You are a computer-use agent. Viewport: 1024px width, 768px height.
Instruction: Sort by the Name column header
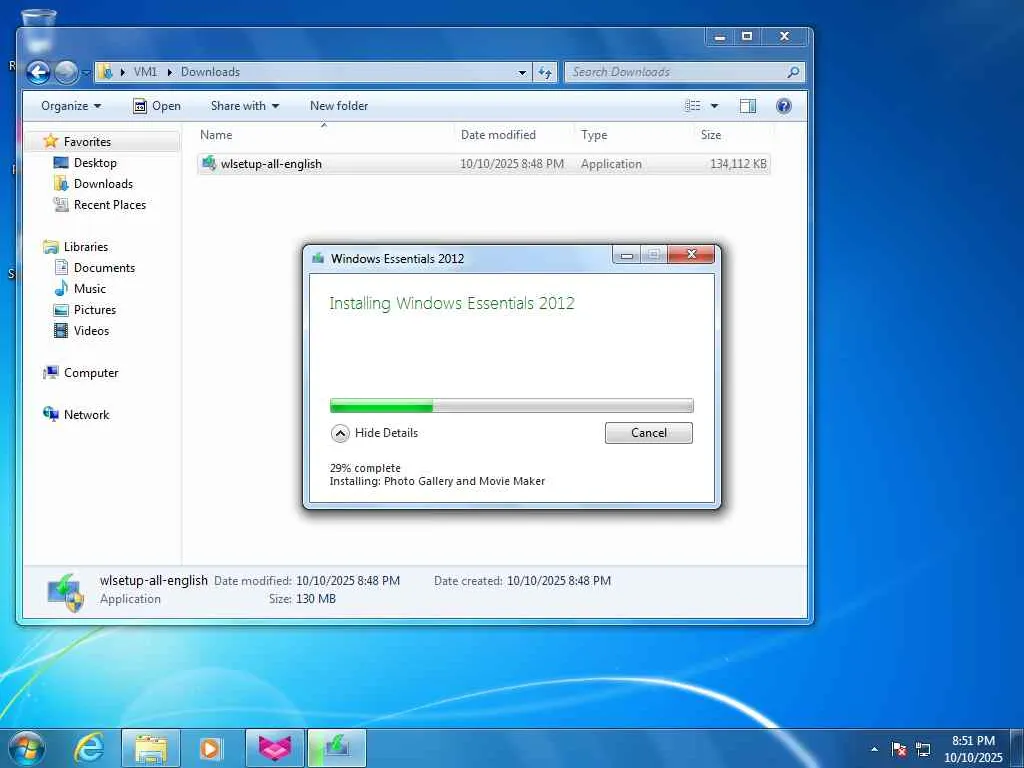216,135
